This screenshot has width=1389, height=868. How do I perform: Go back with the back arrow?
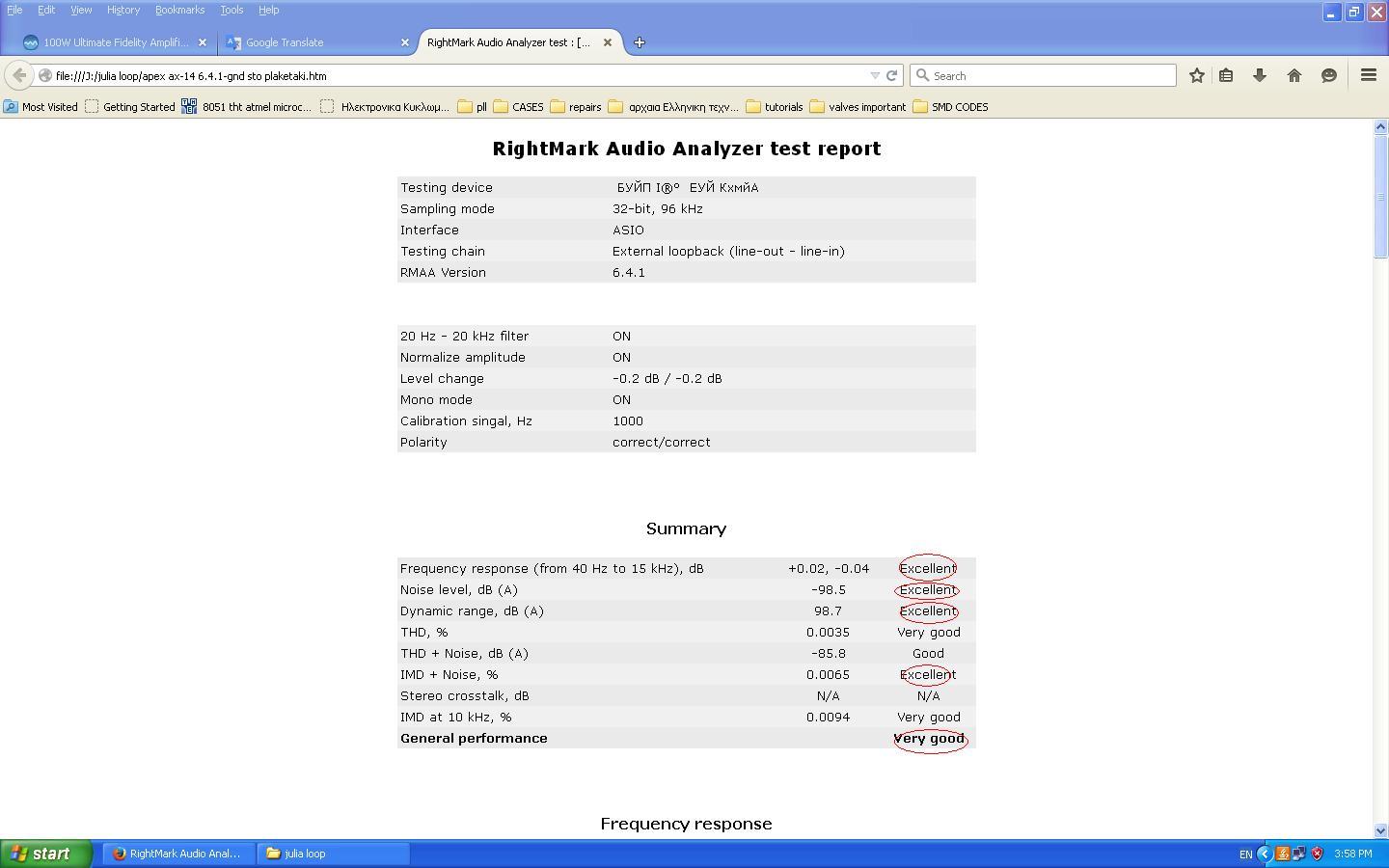[18, 75]
